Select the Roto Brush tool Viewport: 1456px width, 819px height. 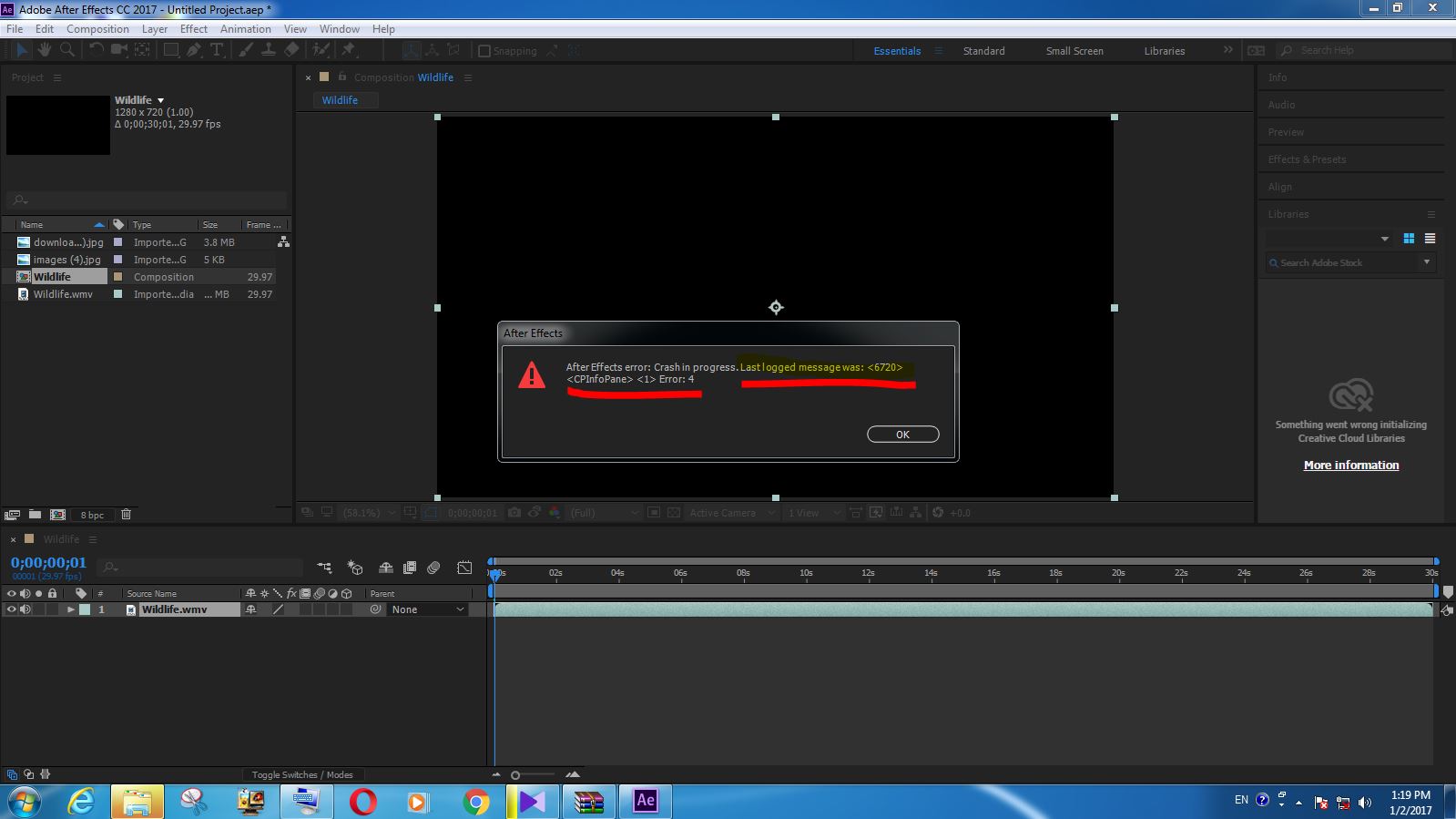tap(321, 50)
